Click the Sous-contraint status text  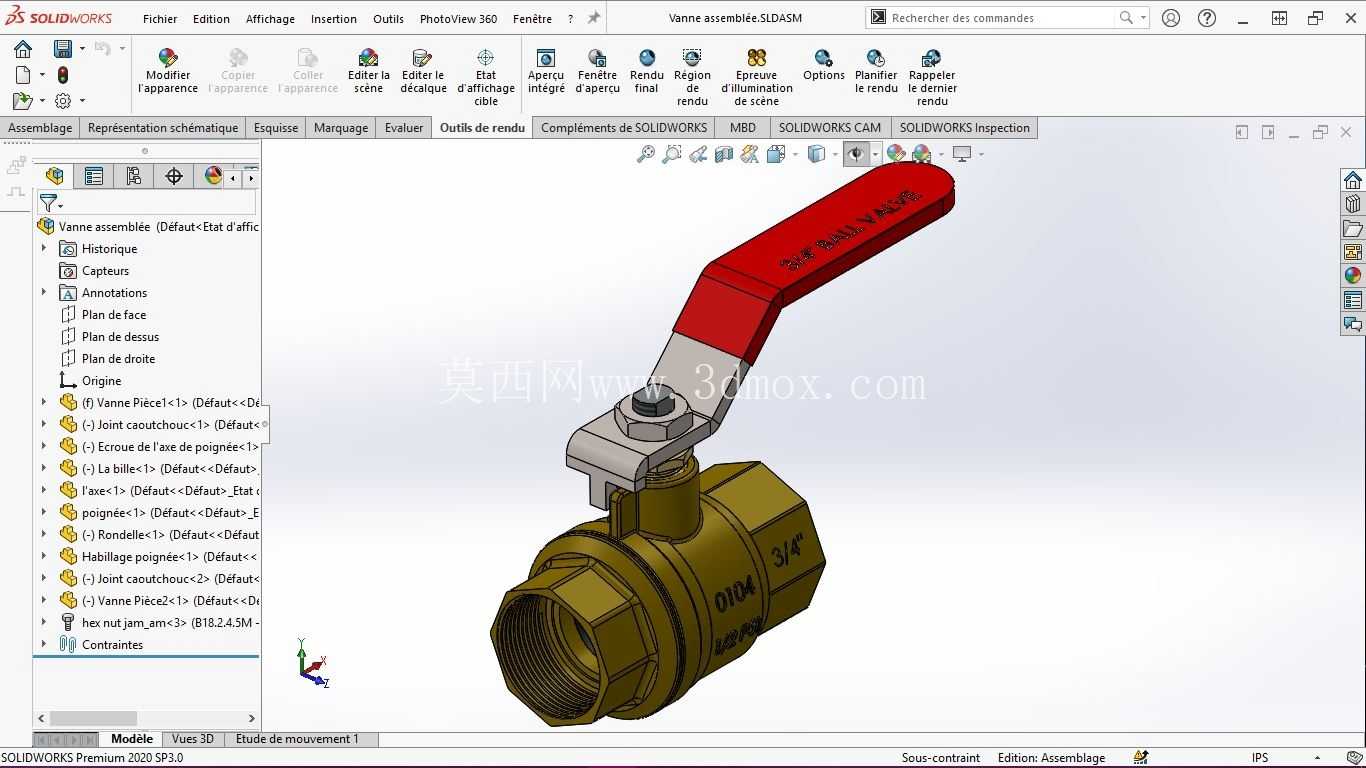[x=941, y=758]
